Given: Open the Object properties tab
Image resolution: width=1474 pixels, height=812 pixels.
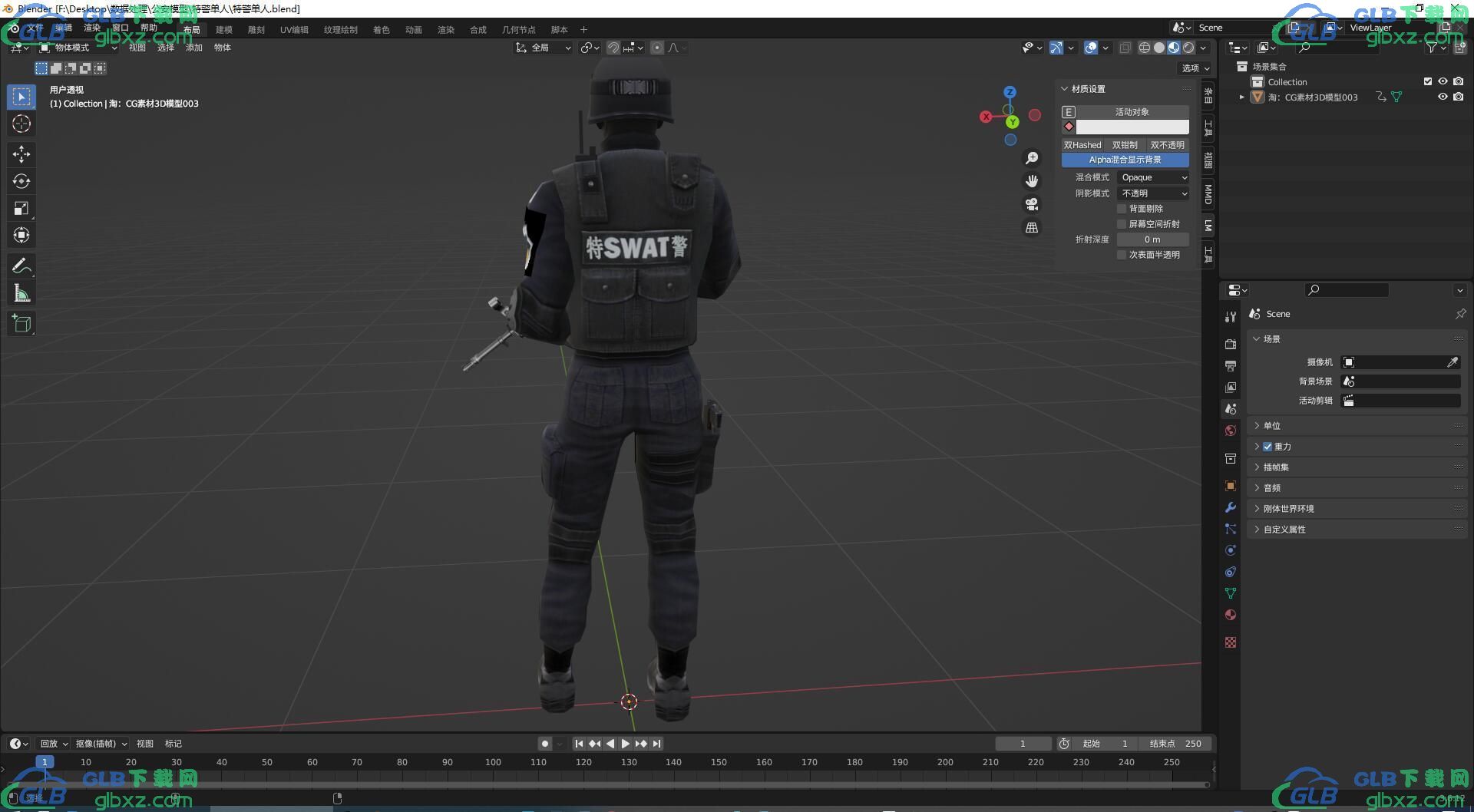Looking at the screenshot, I should pos(1231,486).
